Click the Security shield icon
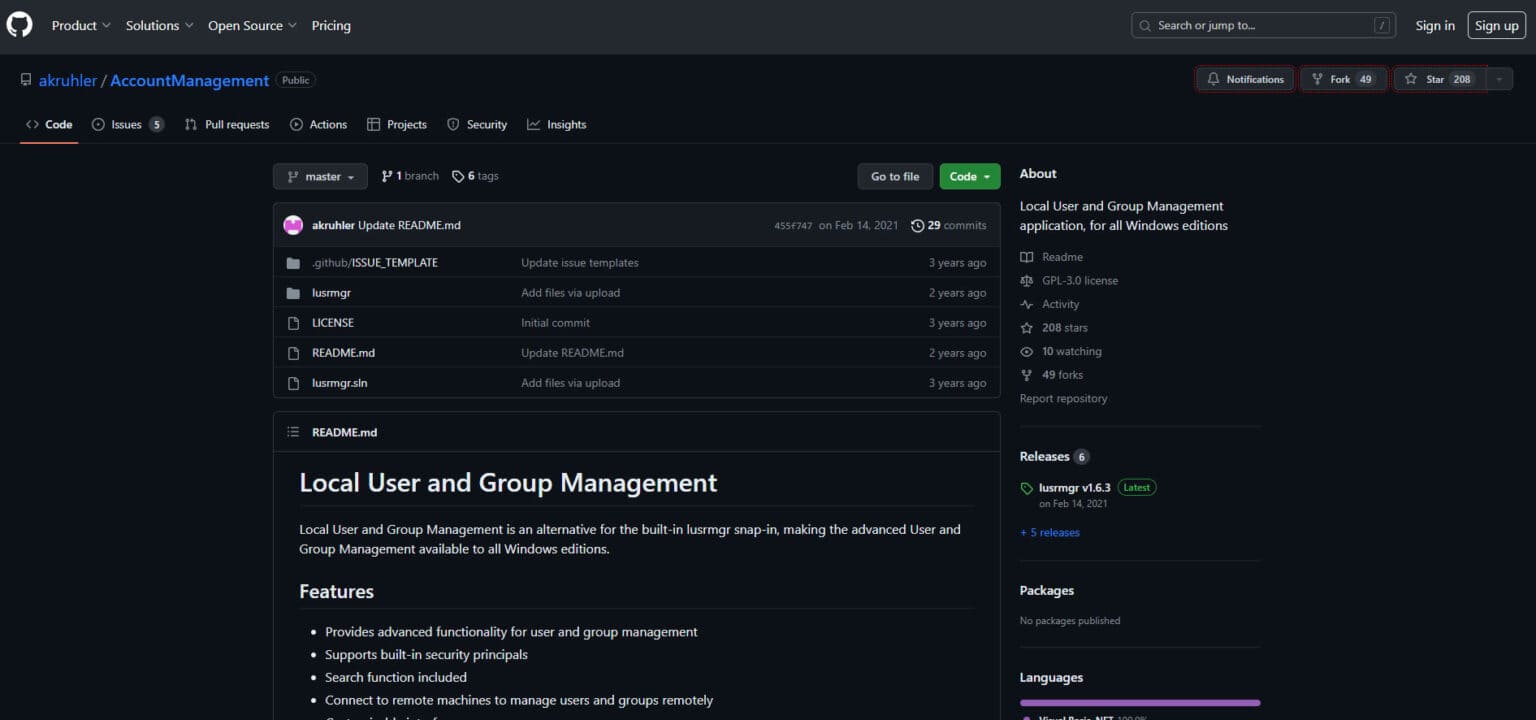The width and height of the screenshot is (1536, 720). tap(454, 124)
